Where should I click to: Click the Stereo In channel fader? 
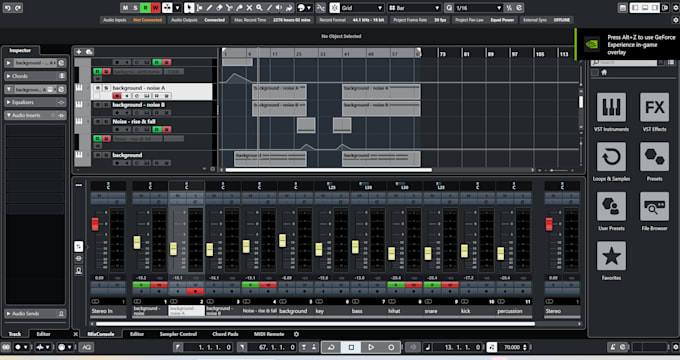click(x=95, y=224)
